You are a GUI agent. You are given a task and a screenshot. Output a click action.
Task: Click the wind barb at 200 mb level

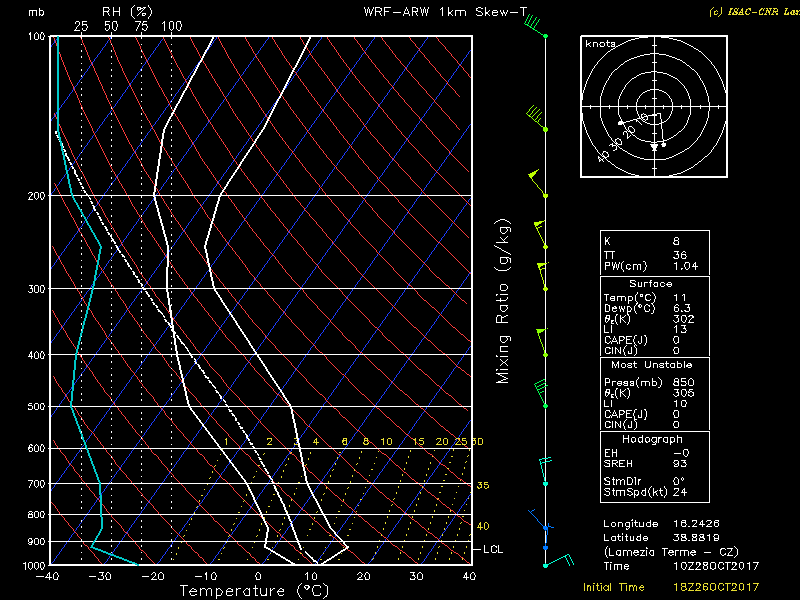click(x=538, y=183)
